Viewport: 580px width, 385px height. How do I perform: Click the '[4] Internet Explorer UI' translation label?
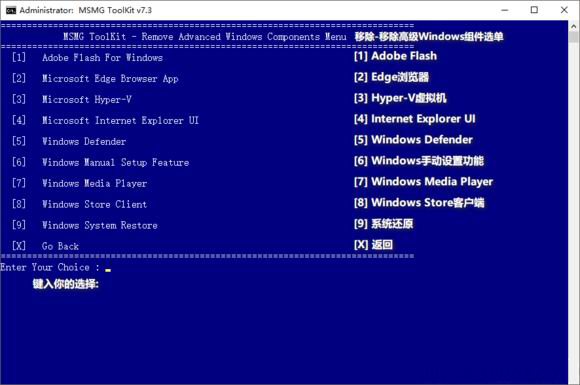(414, 119)
